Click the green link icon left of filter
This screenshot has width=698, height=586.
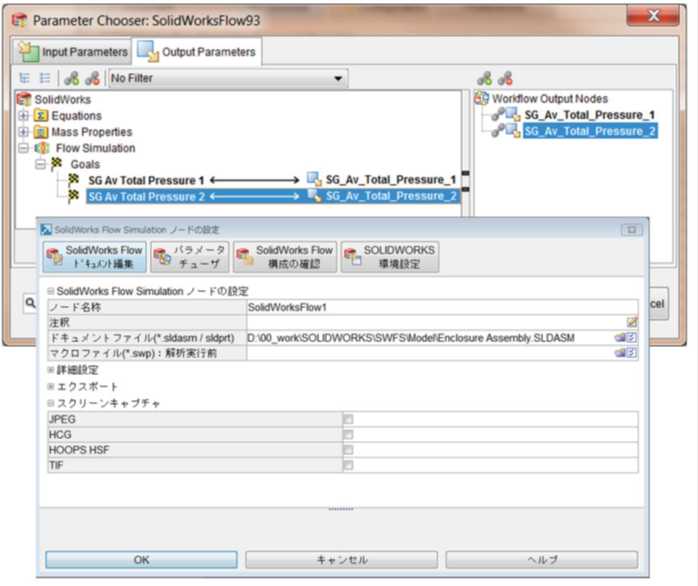point(72,78)
